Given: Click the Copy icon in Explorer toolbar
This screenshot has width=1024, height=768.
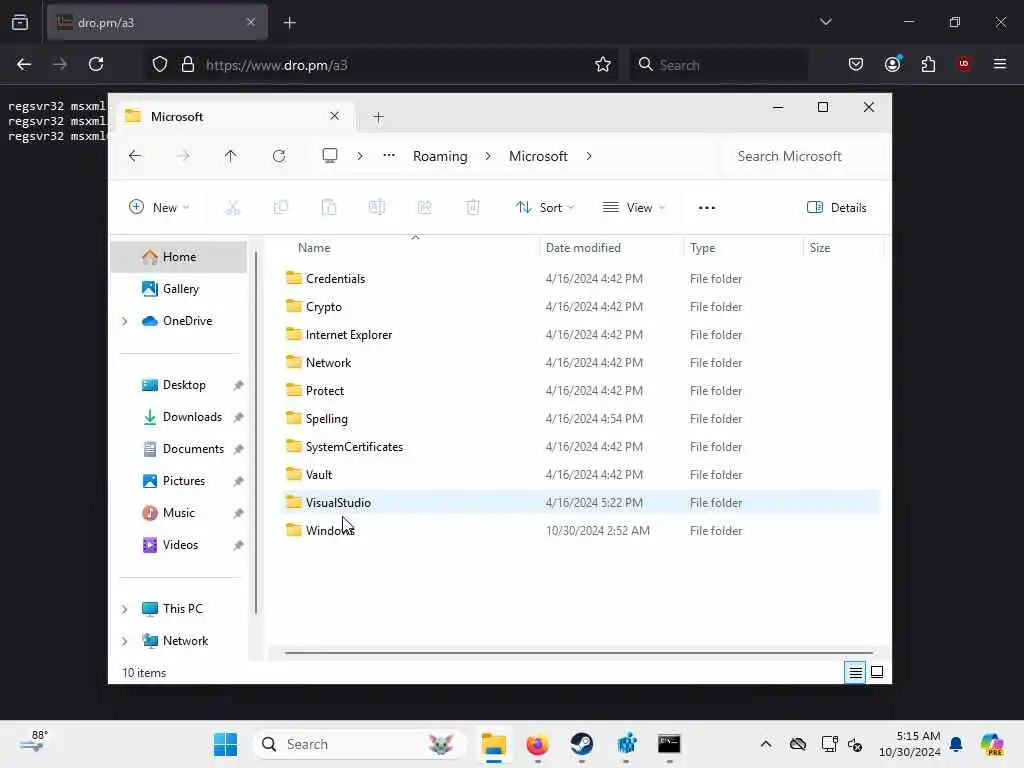Looking at the screenshot, I should pyautogui.click(x=281, y=208).
